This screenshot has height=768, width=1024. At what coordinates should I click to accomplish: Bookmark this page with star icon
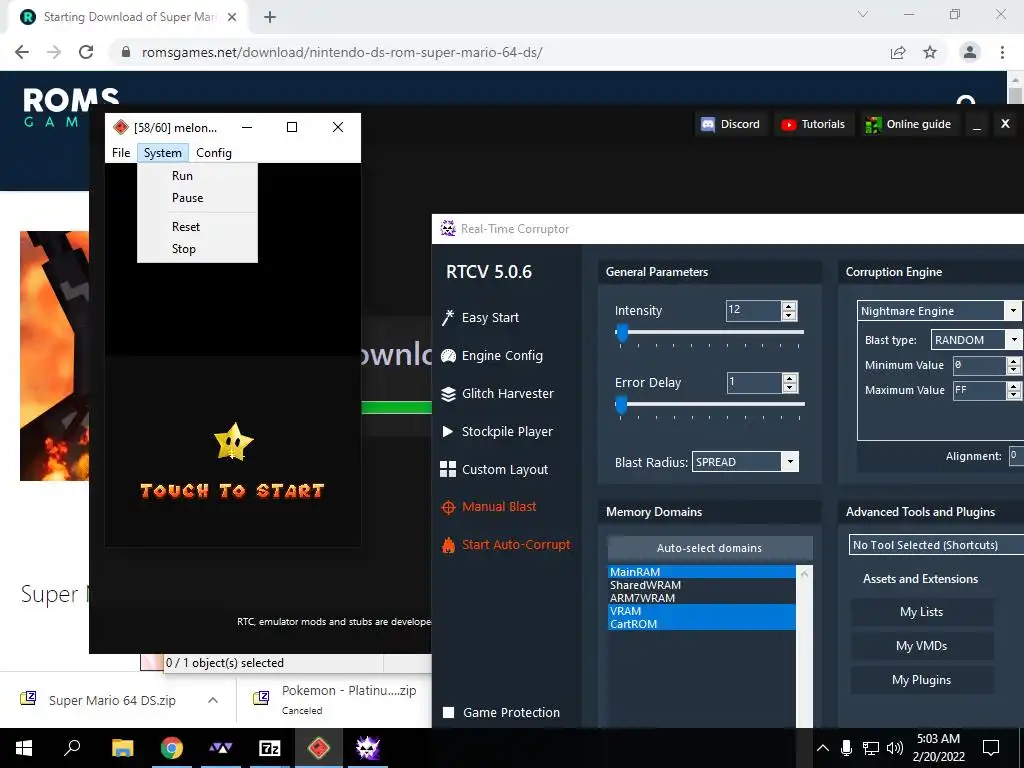(930, 52)
